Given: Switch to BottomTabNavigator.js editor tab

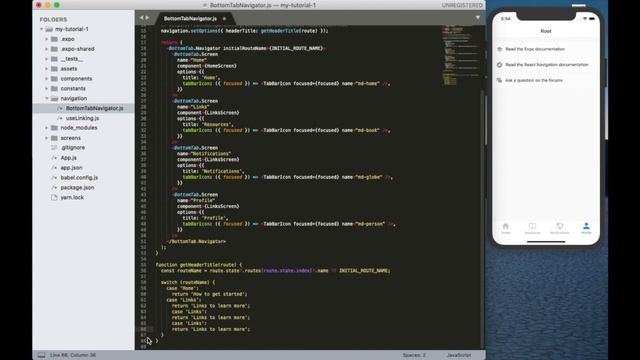Looking at the screenshot, I should (190, 18).
